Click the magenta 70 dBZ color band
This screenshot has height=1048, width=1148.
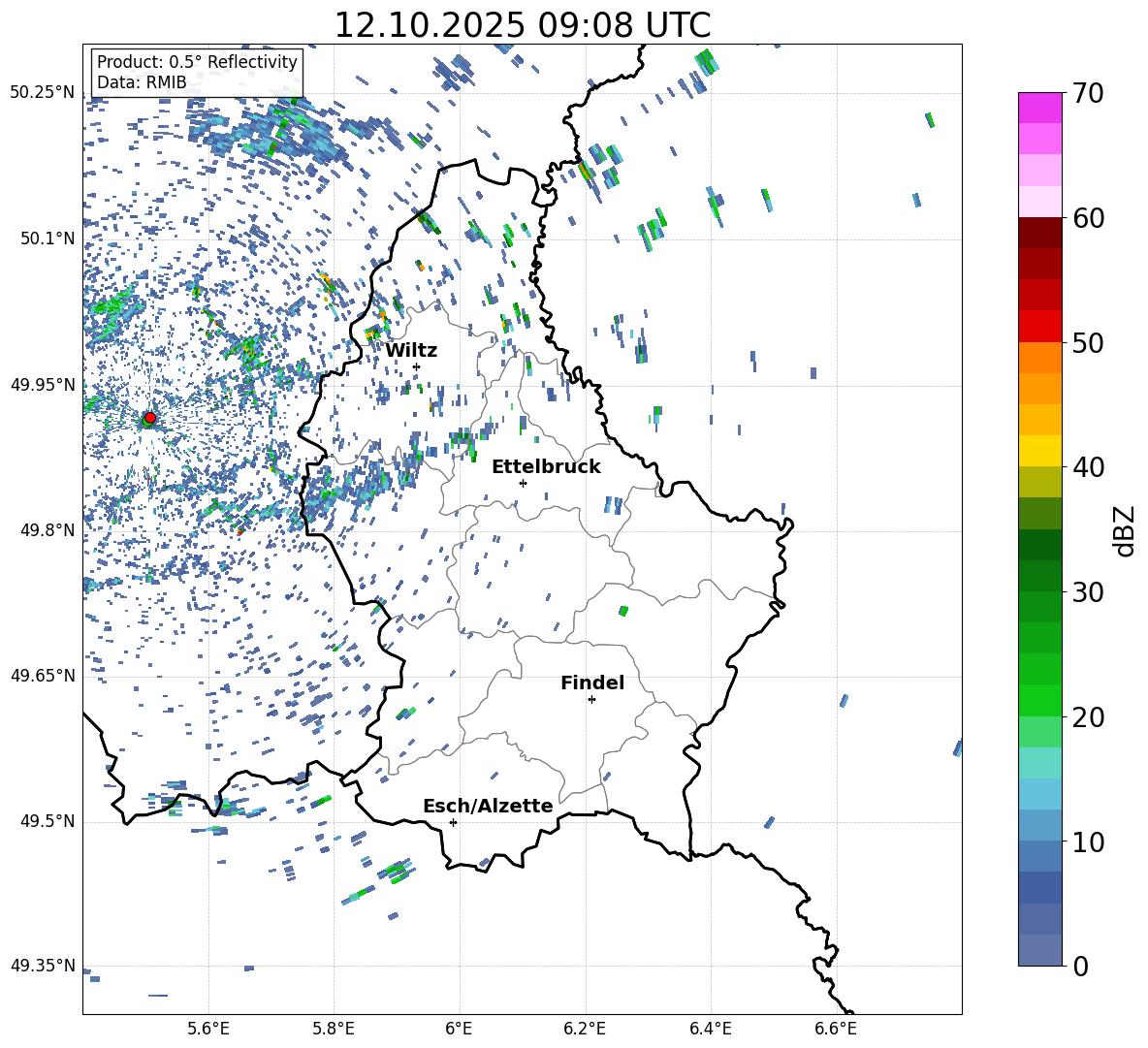[x=1039, y=108]
